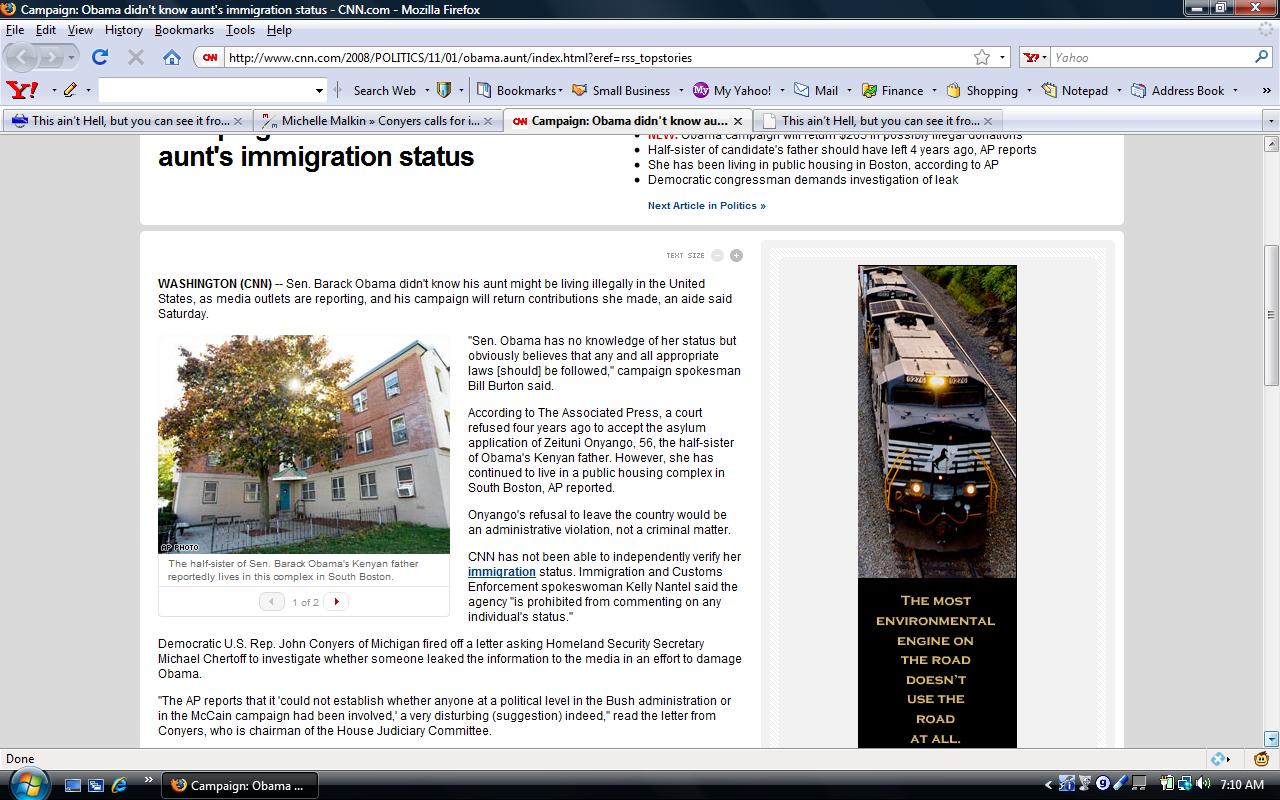Open the Bookmarks toolbar dropdown

[x=520, y=90]
